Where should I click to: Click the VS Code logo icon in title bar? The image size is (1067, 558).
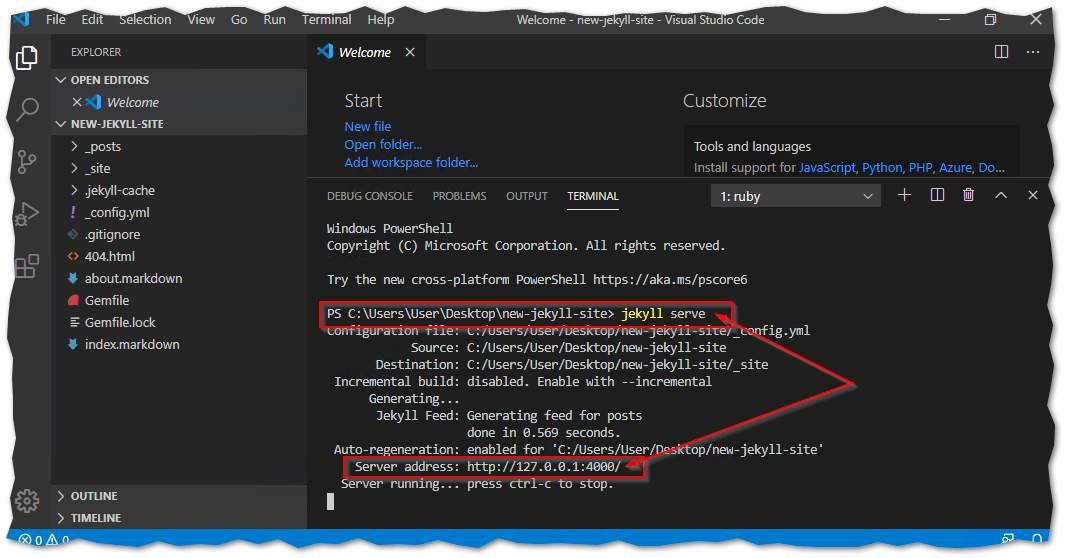(20, 19)
